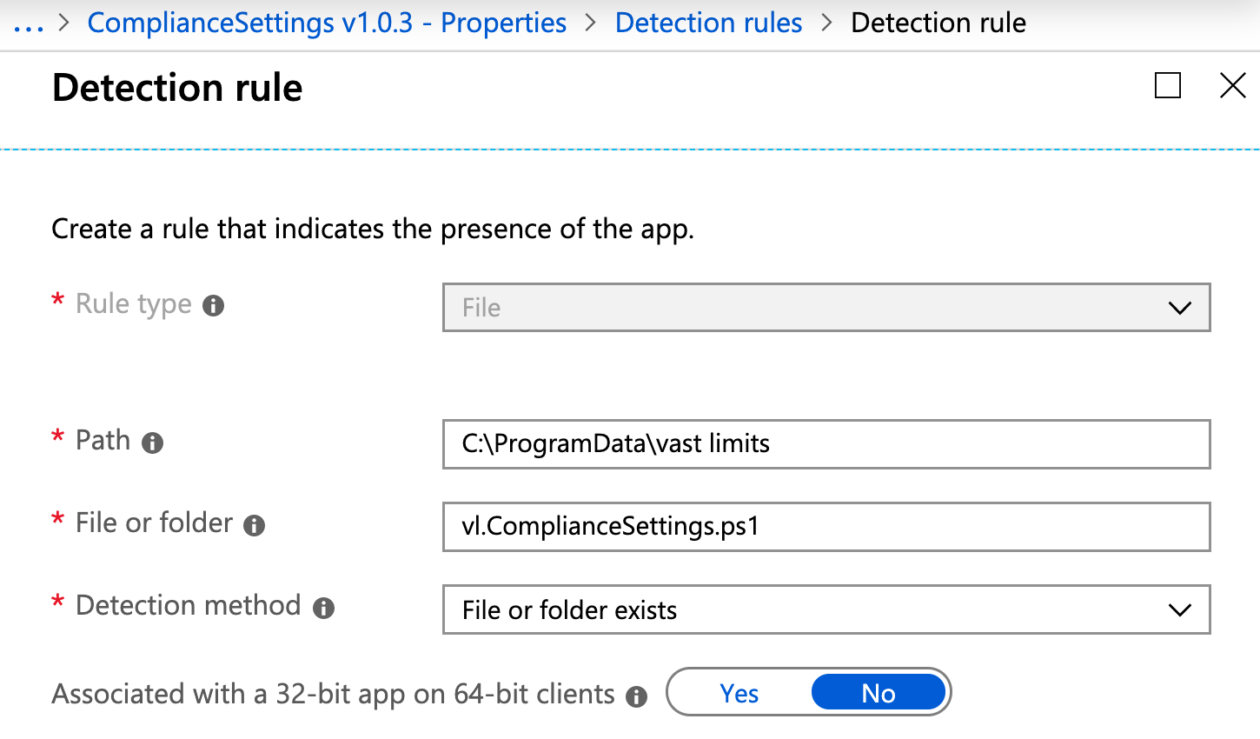
Task: Open ComplianceSettings v1.0.3 Properties link
Action: [327, 22]
